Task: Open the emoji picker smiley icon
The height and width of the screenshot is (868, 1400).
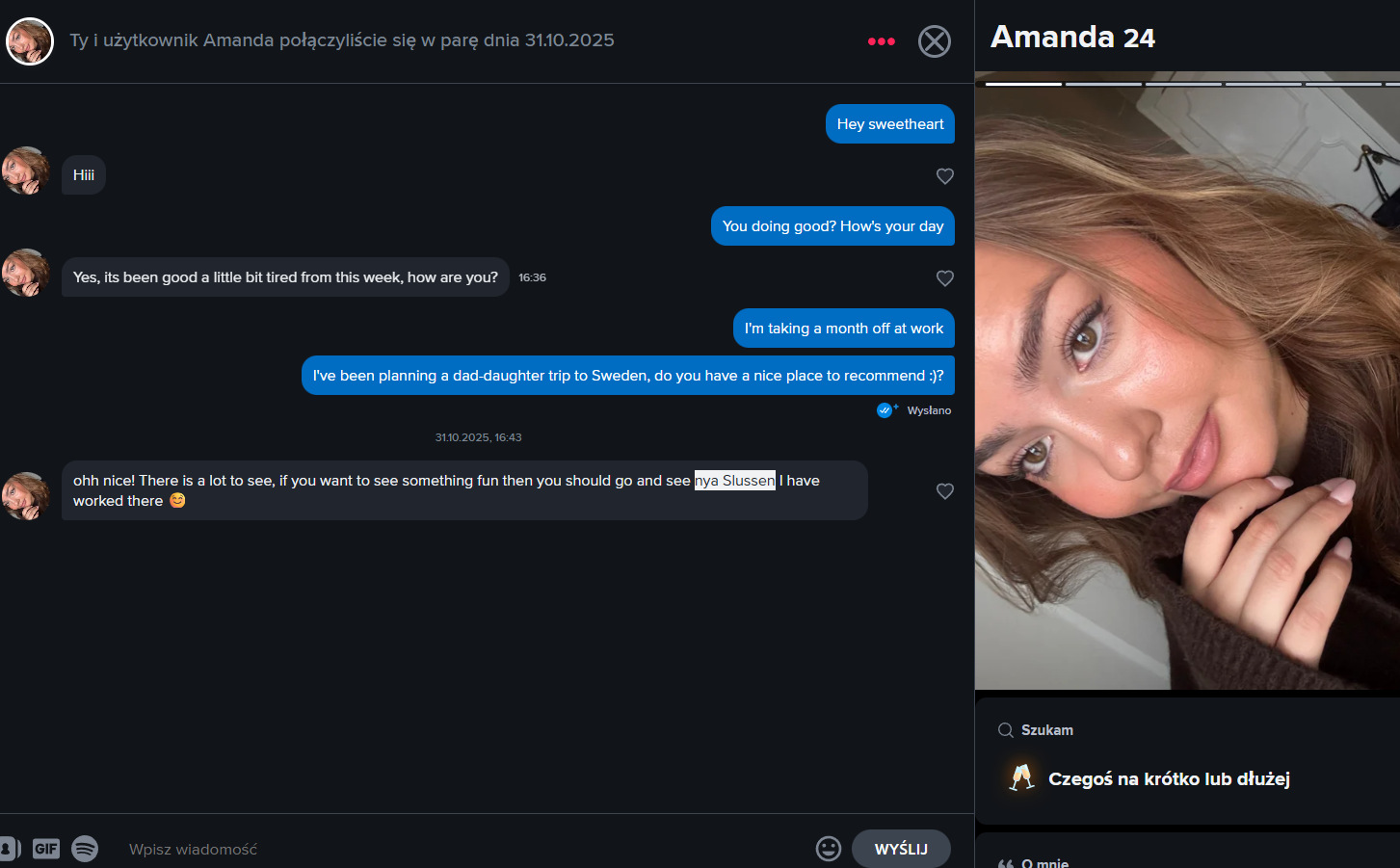Action: click(x=829, y=849)
